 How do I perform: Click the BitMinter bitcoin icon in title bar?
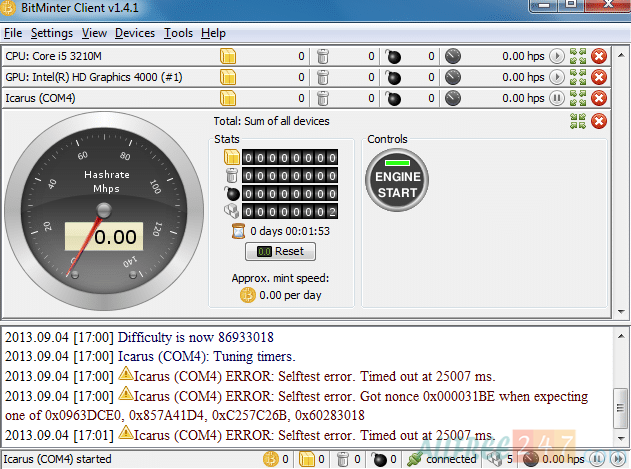click(8, 8)
